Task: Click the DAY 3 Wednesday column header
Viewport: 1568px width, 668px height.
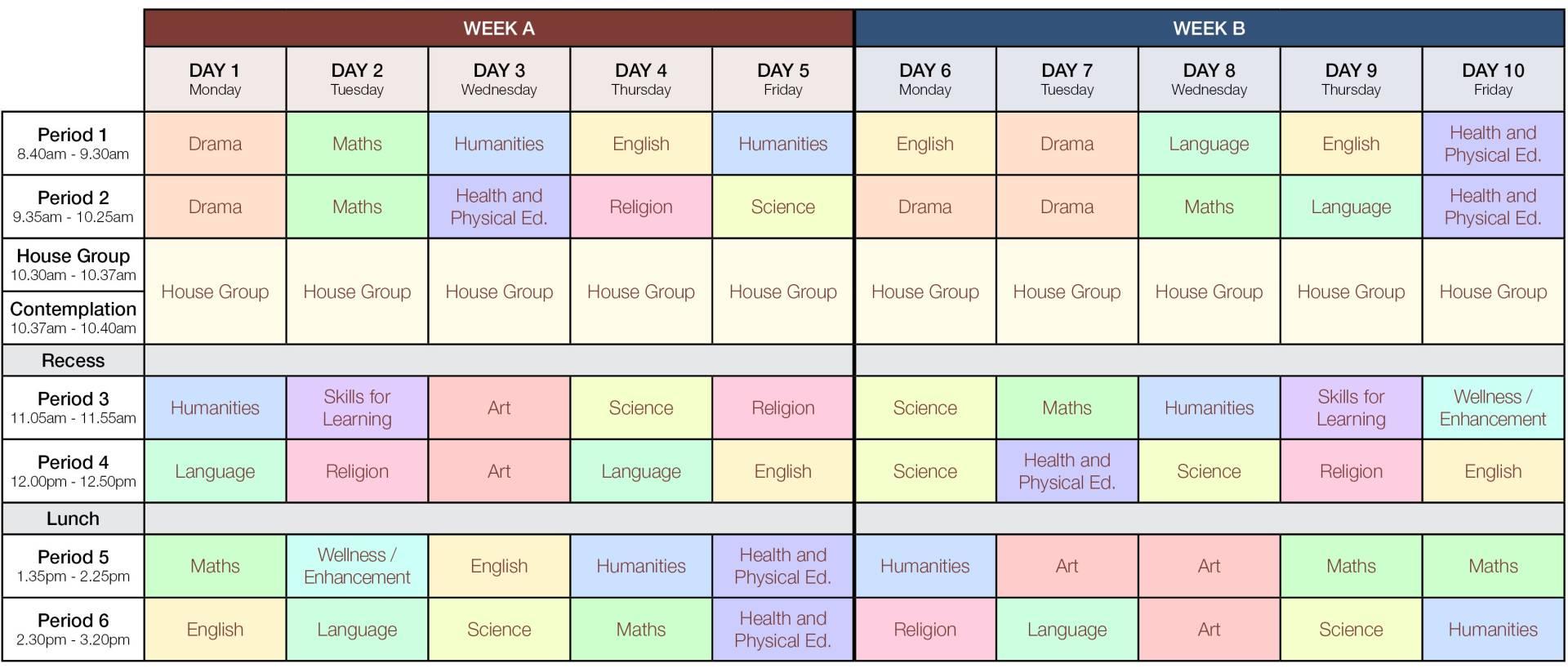Action: click(x=499, y=79)
